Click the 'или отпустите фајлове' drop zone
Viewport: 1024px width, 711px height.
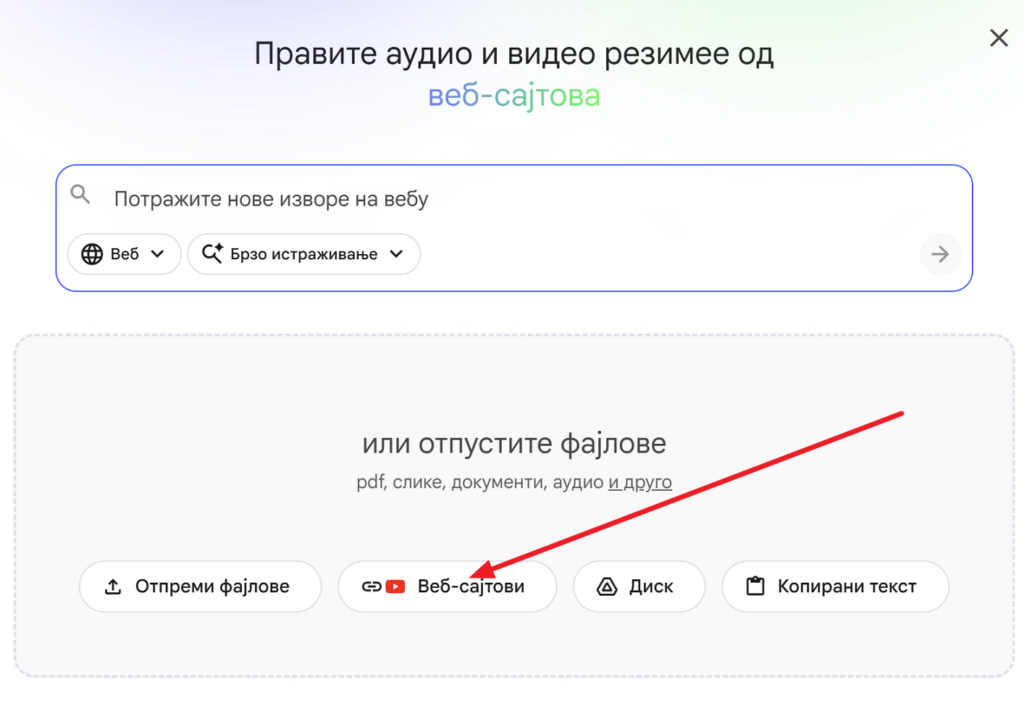(513, 443)
